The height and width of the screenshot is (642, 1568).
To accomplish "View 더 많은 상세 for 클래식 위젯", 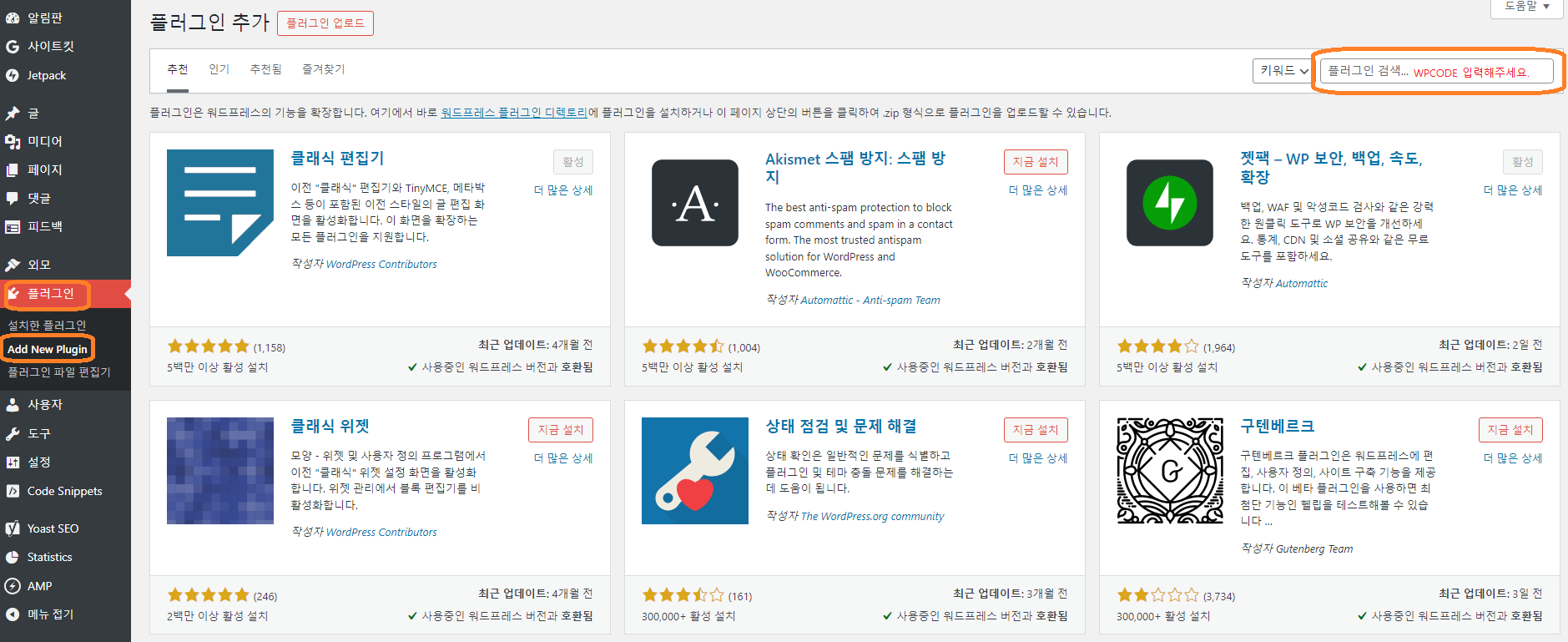I will click(x=563, y=458).
